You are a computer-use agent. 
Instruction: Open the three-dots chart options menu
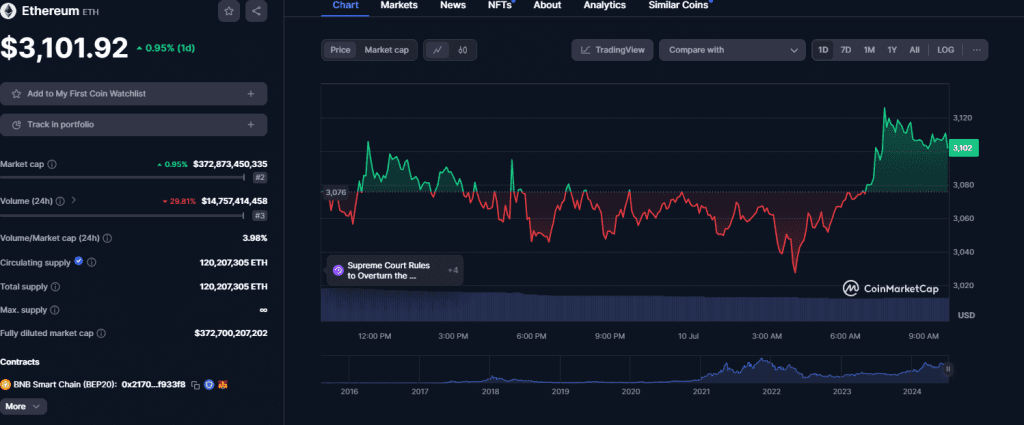pos(976,50)
